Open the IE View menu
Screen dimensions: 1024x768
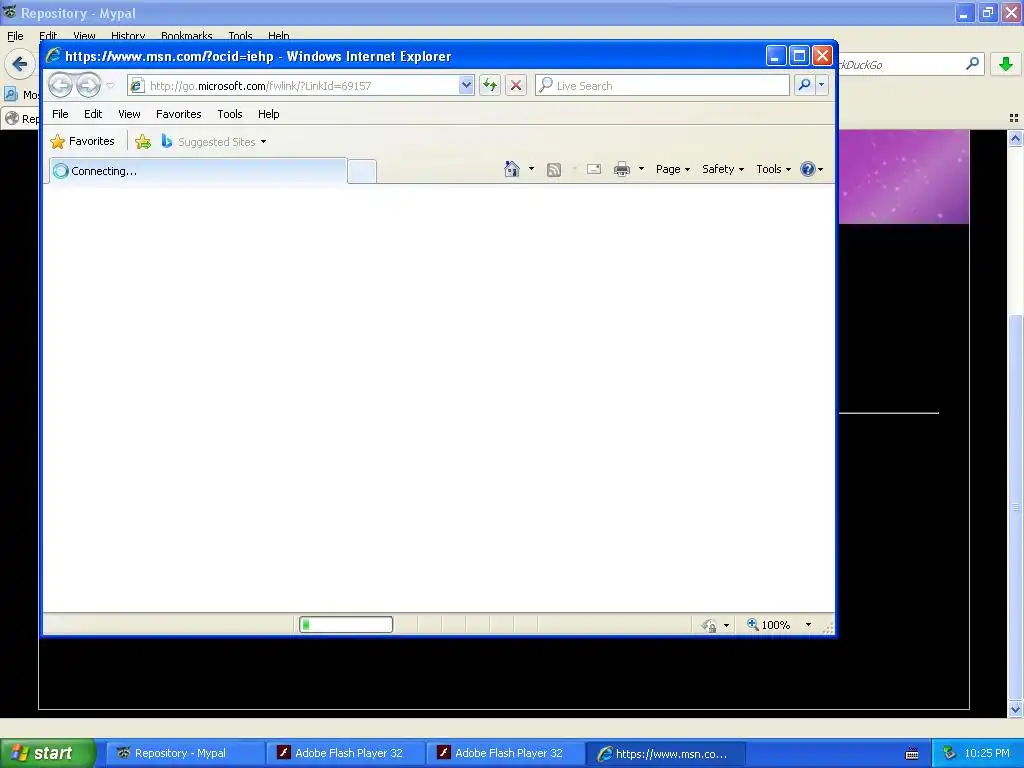pyautogui.click(x=129, y=114)
